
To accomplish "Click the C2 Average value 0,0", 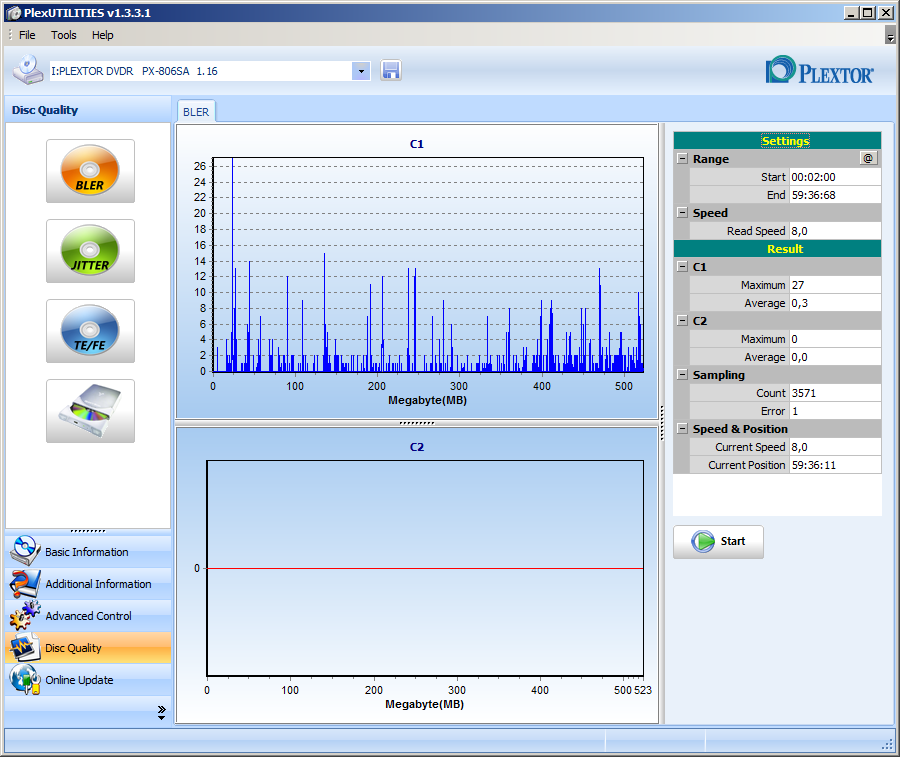I will click(835, 357).
